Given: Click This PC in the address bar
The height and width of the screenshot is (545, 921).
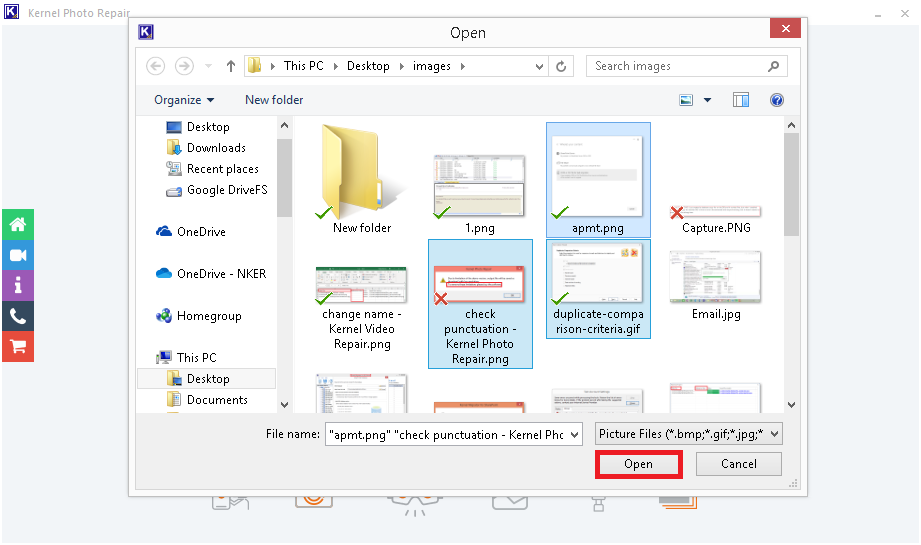Looking at the screenshot, I should (304, 66).
